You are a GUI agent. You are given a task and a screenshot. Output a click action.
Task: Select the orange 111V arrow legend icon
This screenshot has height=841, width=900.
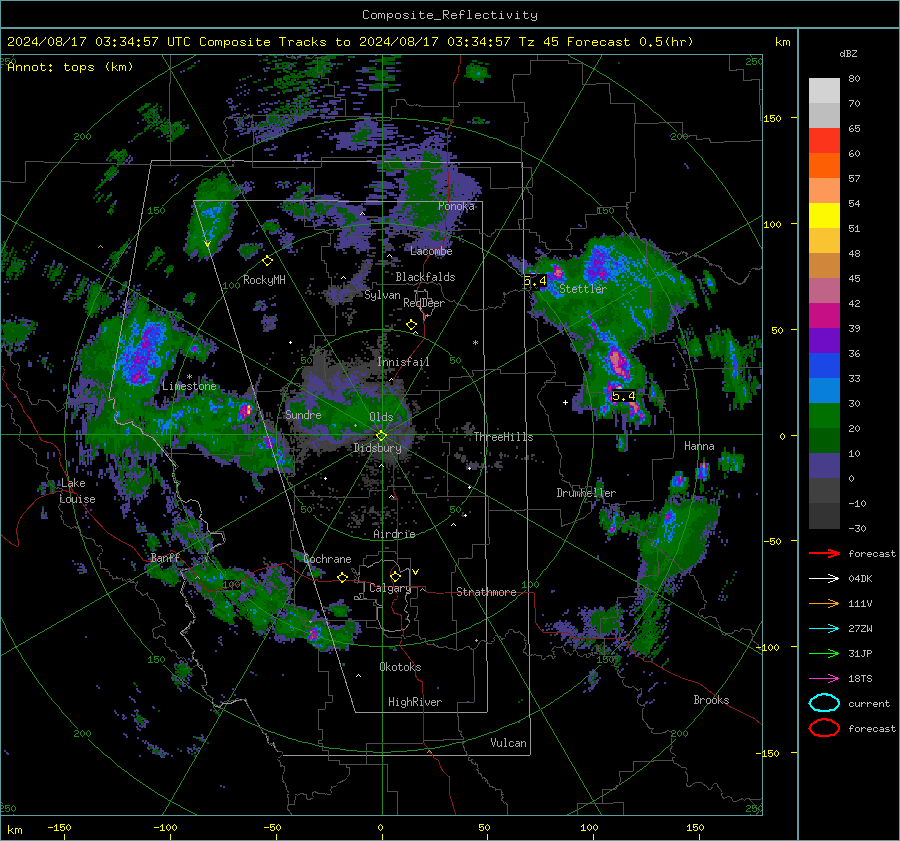click(x=824, y=603)
